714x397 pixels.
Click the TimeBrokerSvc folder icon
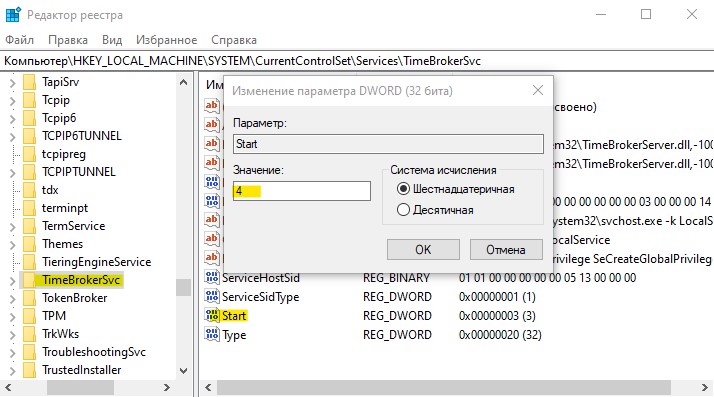[29, 280]
